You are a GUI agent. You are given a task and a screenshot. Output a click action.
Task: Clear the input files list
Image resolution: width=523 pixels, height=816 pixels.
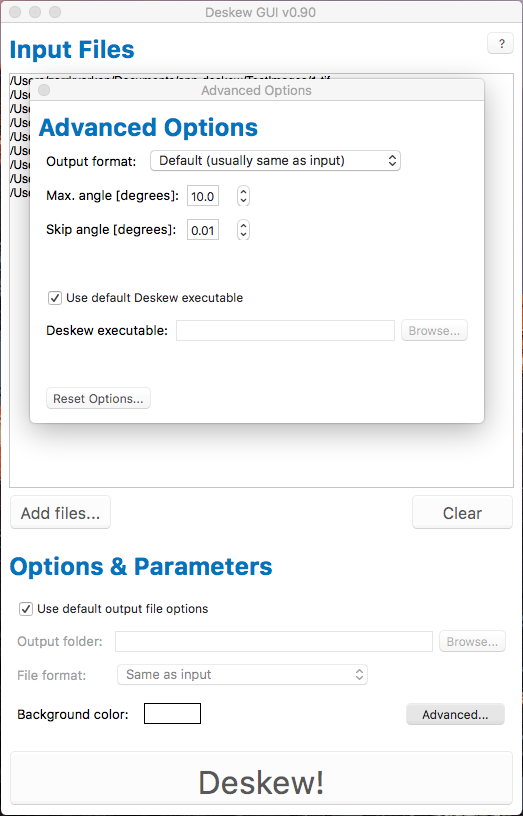[x=462, y=513]
